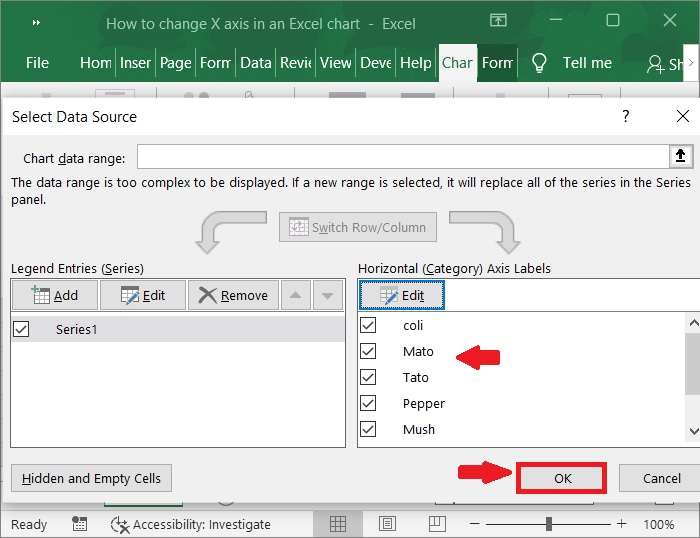This screenshot has width=700, height=538.
Task: Uncheck the Mato category checkbox
Action: point(368,351)
